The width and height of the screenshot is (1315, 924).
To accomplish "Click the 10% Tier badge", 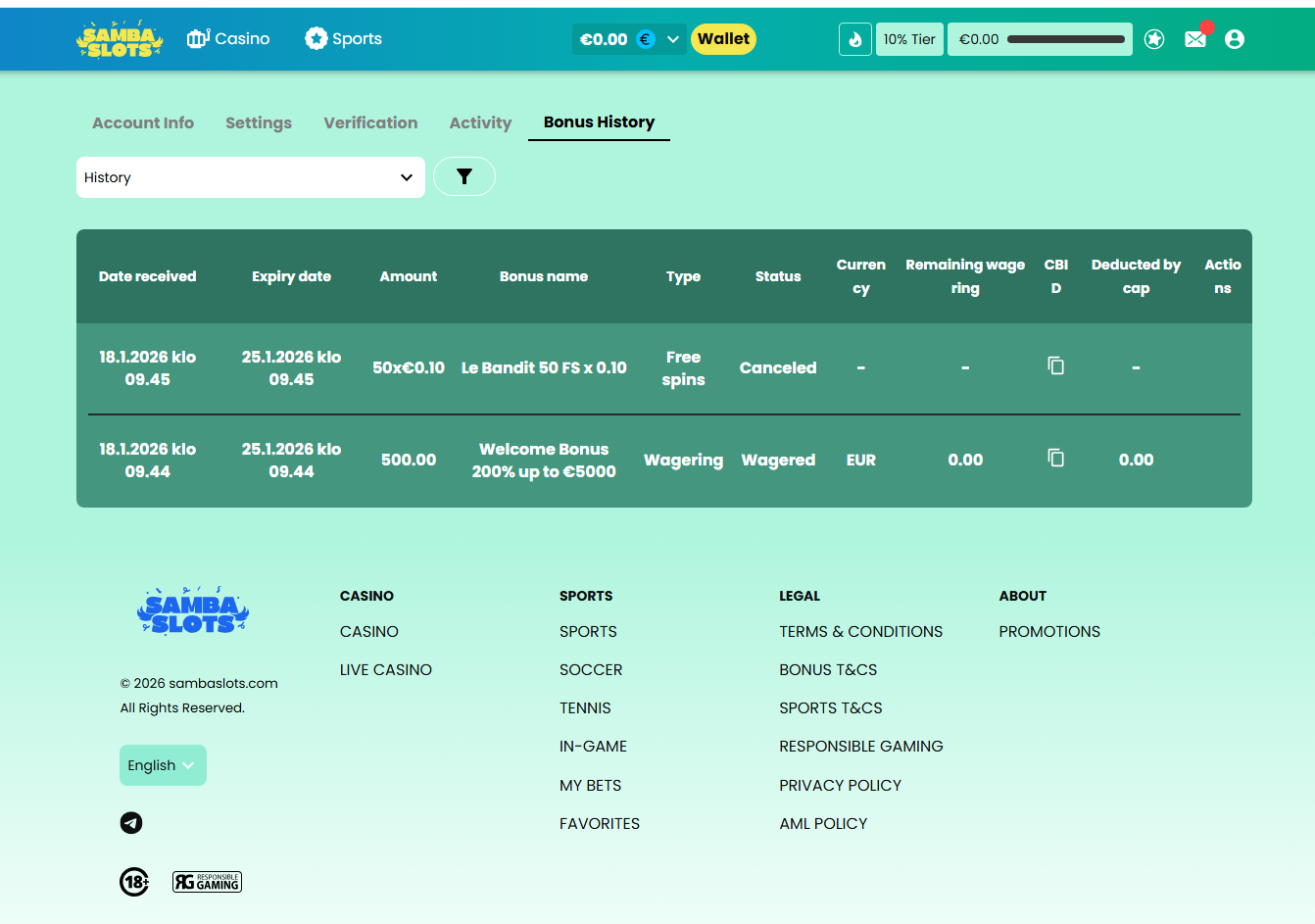I will click(x=908, y=39).
